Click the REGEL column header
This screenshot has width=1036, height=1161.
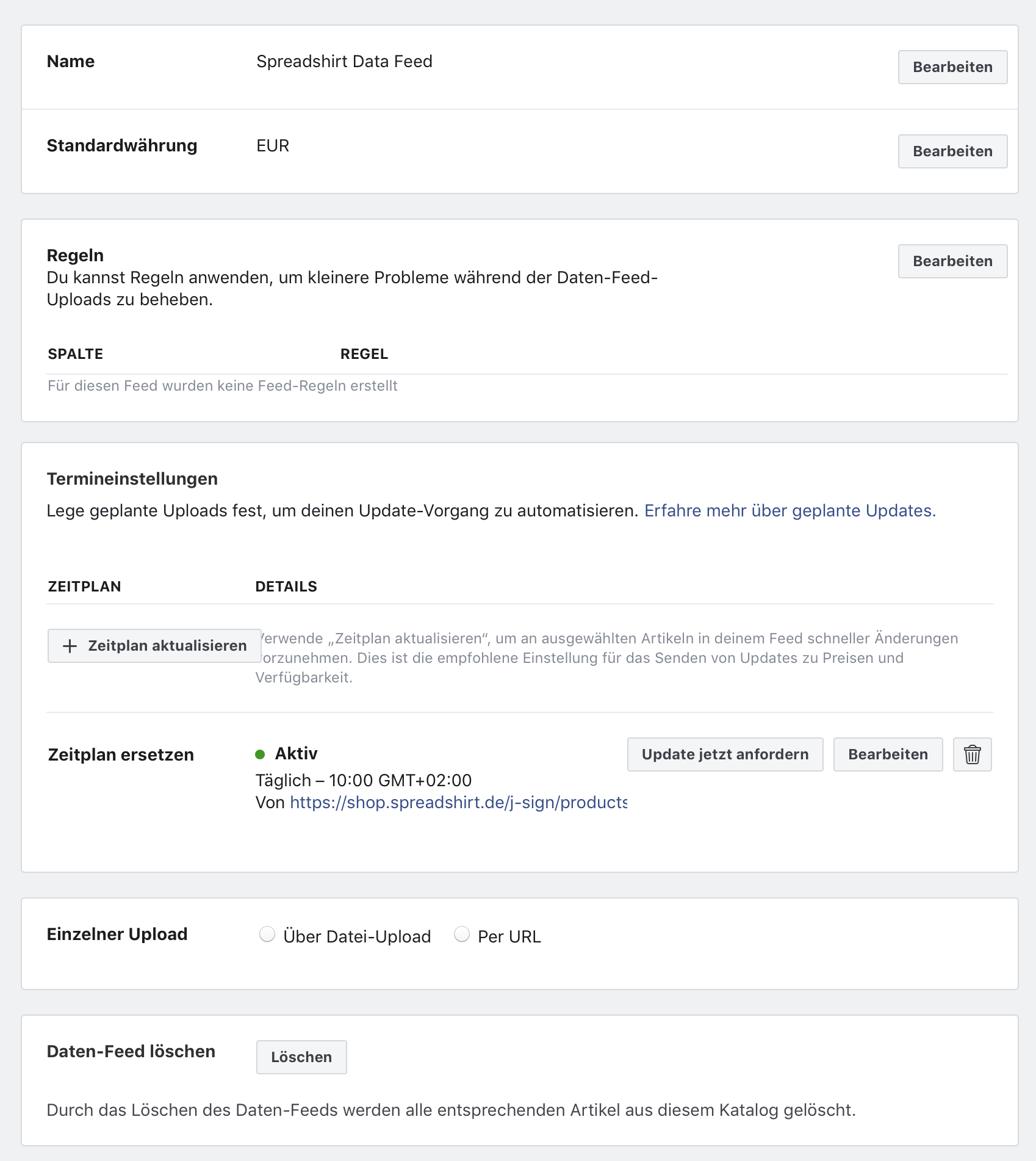click(x=364, y=354)
